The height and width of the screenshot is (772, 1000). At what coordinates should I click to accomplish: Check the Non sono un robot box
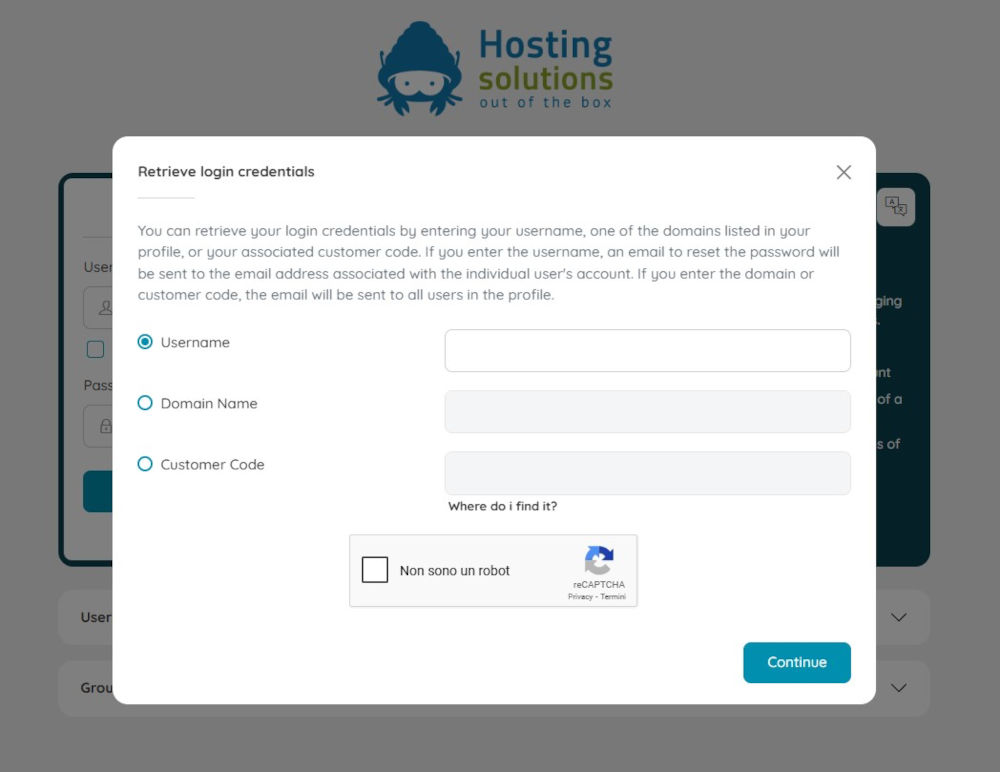coord(374,570)
